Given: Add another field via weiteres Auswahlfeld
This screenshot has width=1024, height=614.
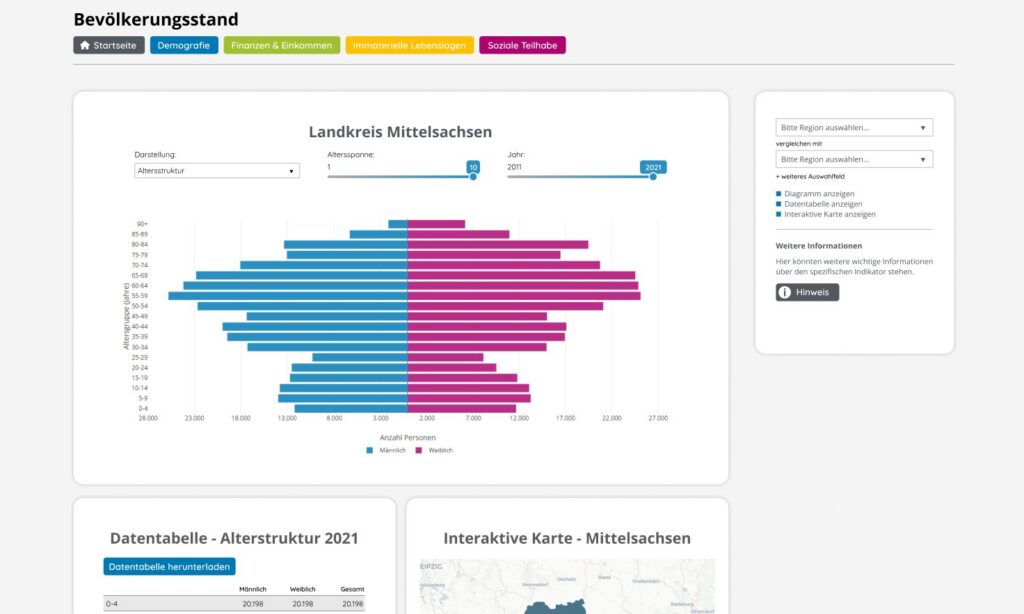Looking at the screenshot, I should point(810,176).
